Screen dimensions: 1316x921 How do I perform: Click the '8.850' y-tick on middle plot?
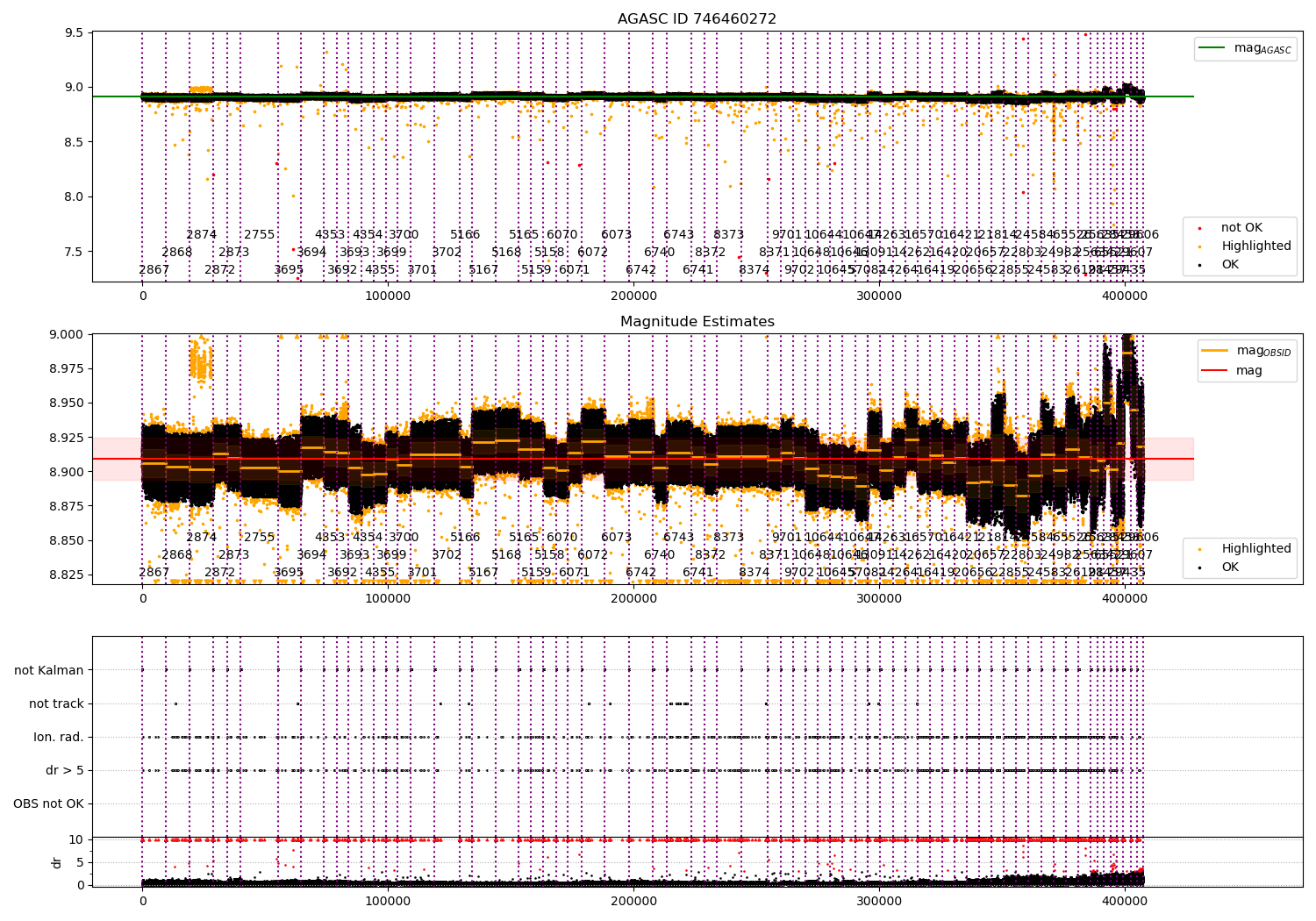(68, 540)
